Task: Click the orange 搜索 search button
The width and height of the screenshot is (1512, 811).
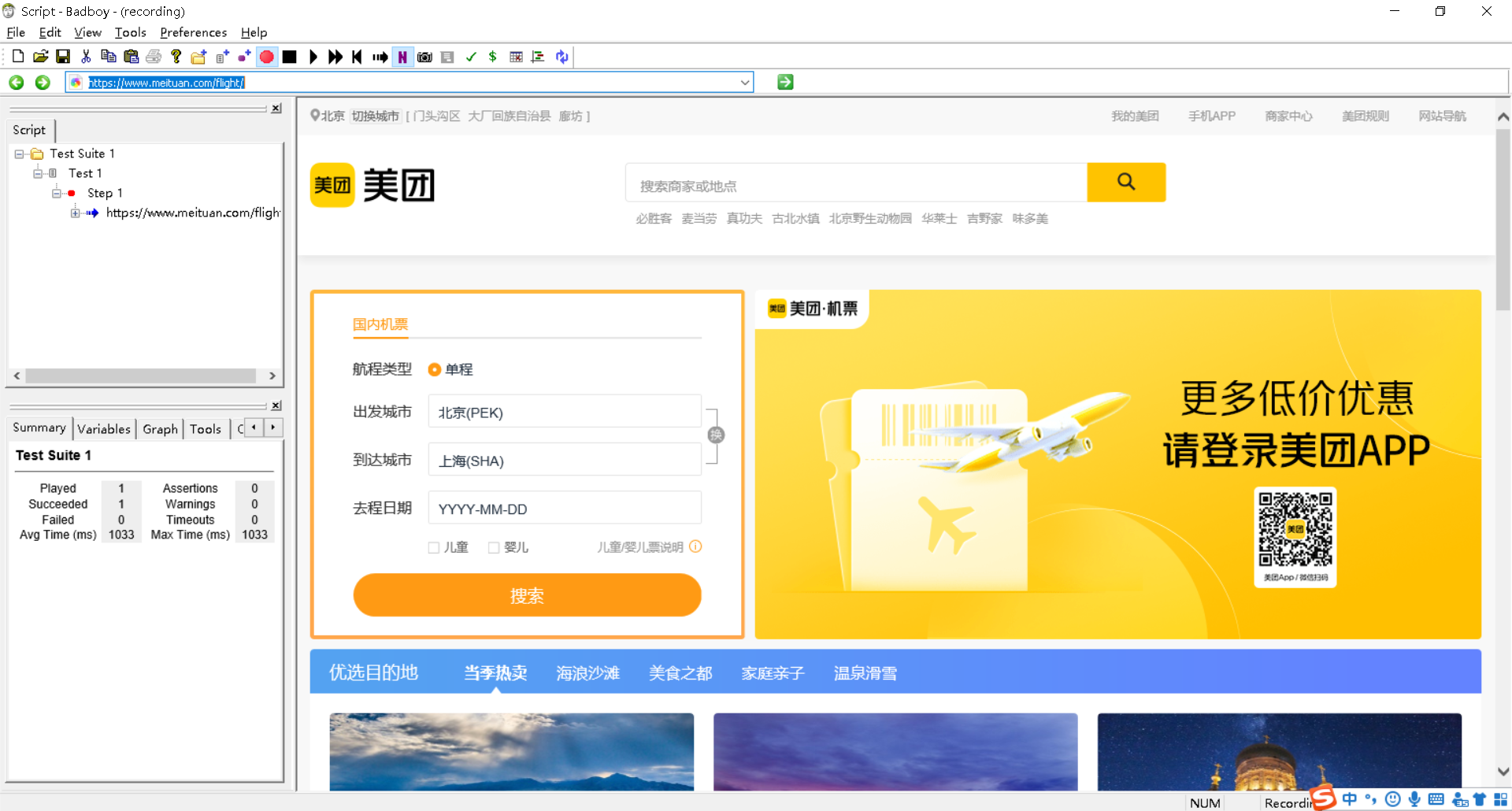Action: pyautogui.click(x=526, y=595)
